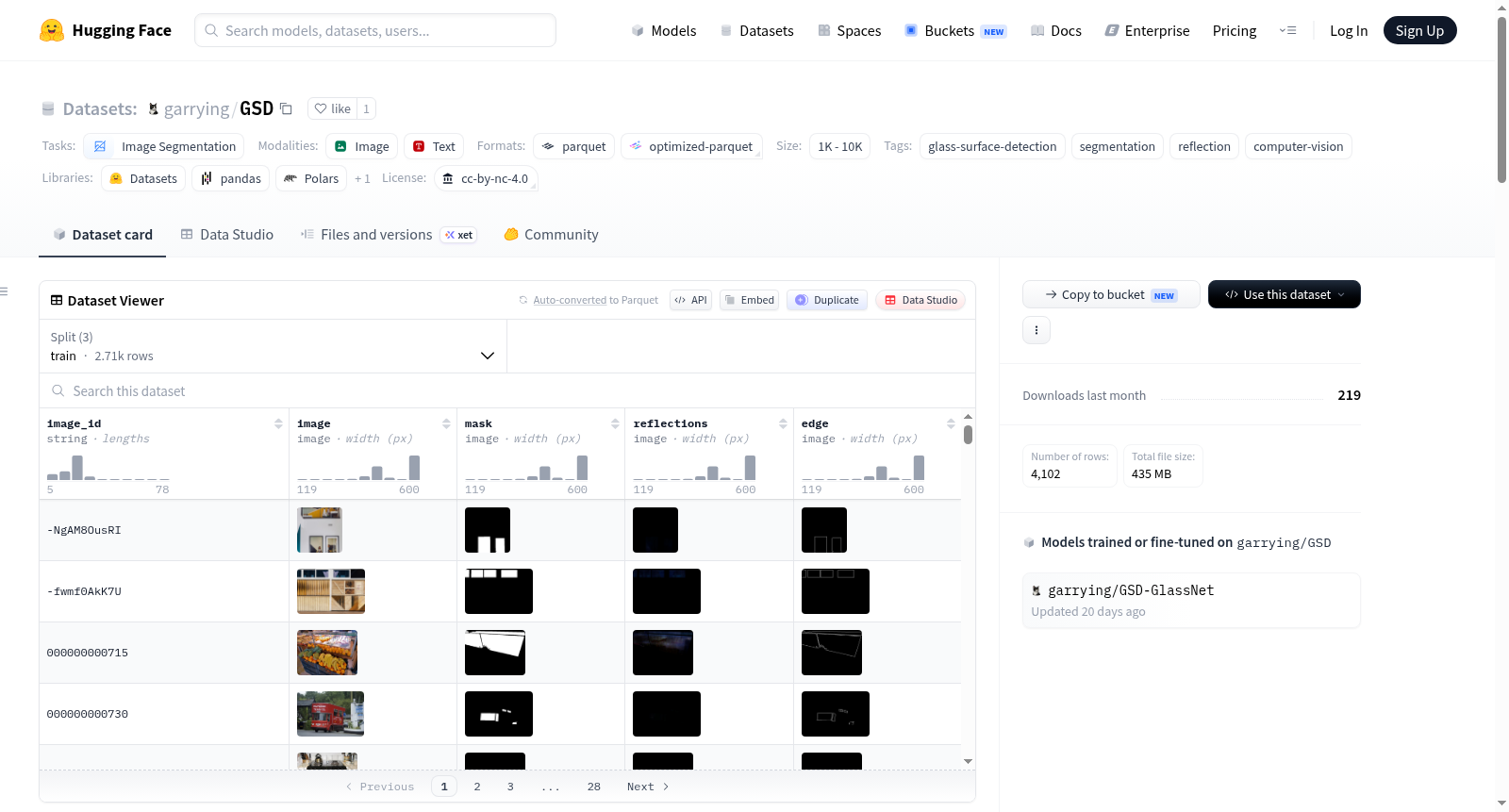Open Buckets in the top navigation
The width and height of the screenshot is (1509, 812).
pyautogui.click(x=955, y=30)
